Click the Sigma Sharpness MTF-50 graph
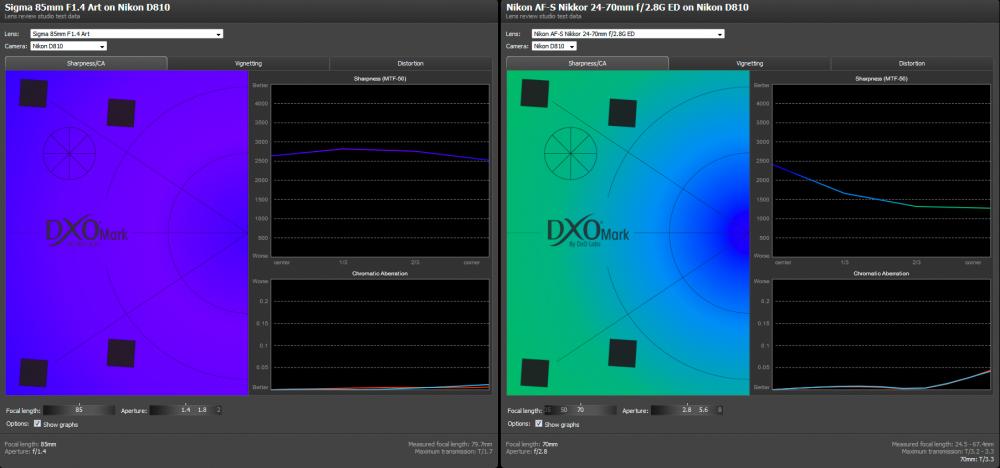 (380, 171)
